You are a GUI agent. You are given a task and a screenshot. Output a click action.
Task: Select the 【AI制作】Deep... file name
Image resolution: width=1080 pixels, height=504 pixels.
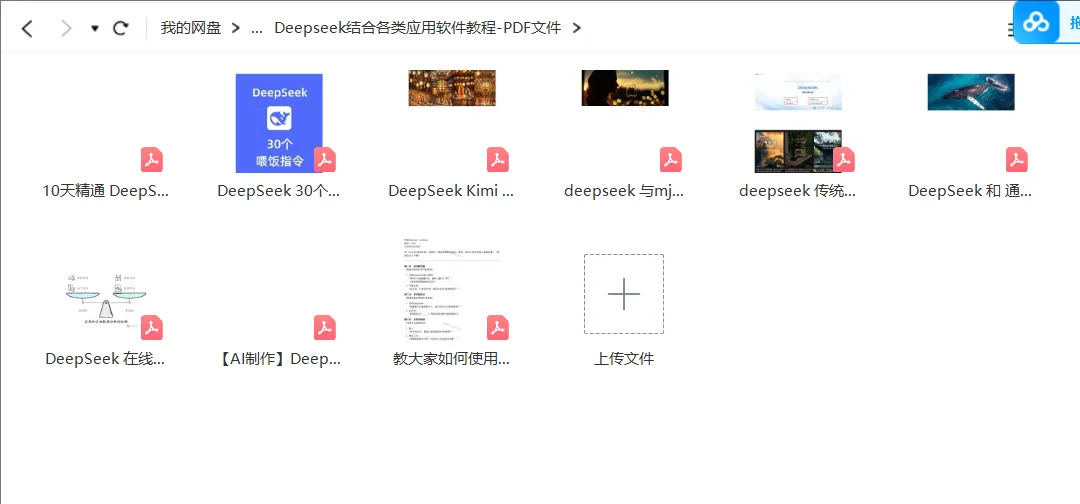pos(279,359)
